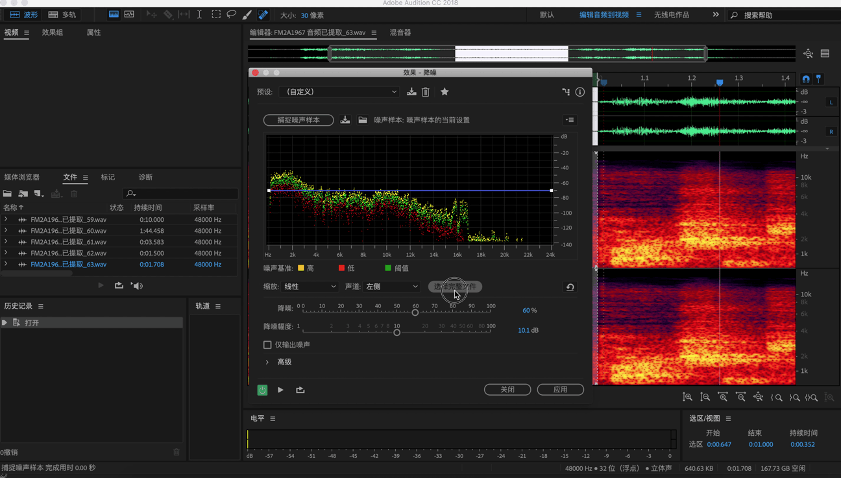
Task: Load a noise print from folder
Action: pyautogui.click(x=362, y=120)
